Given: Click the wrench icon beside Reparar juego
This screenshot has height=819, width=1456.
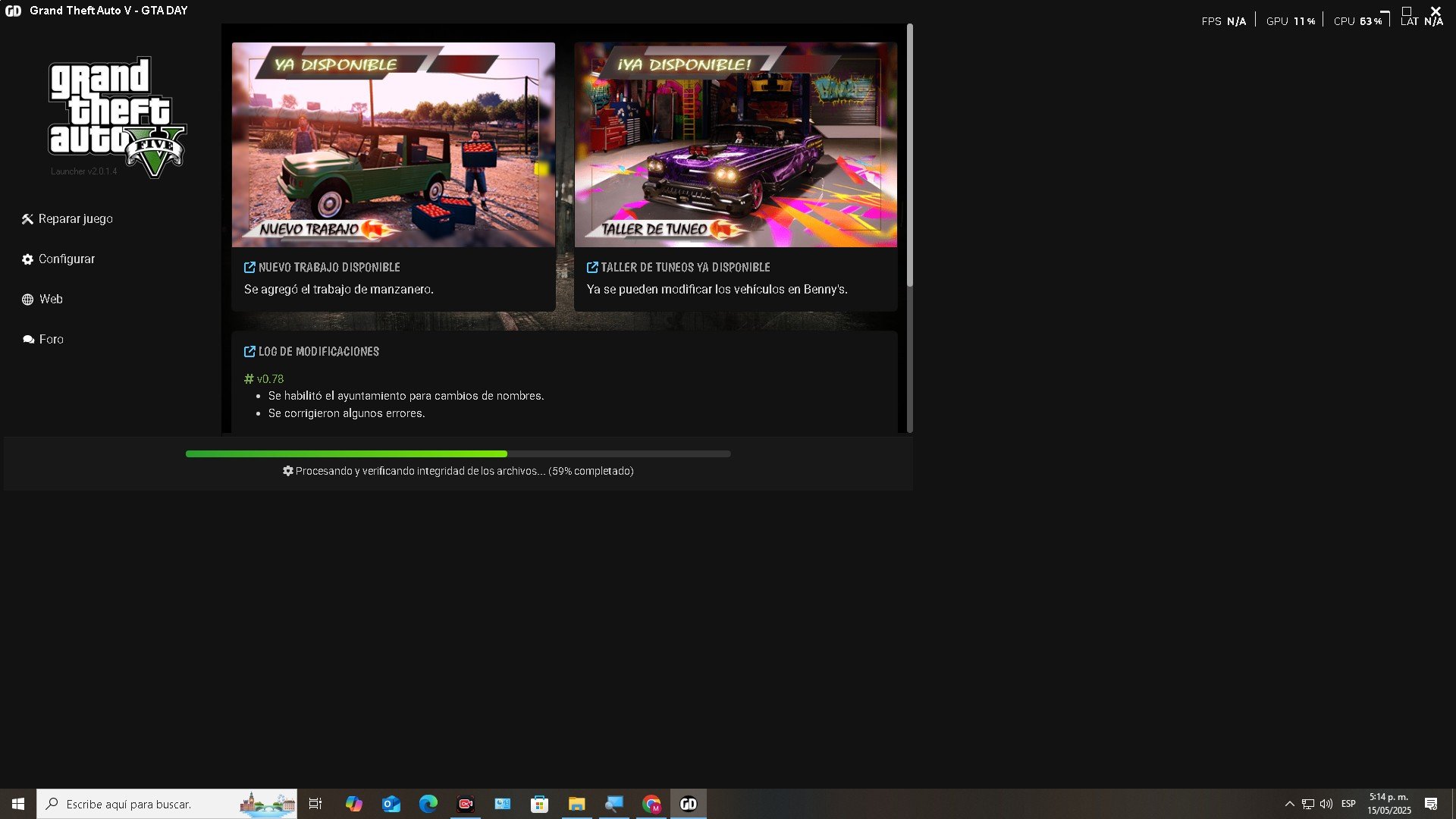Looking at the screenshot, I should [27, 219].
